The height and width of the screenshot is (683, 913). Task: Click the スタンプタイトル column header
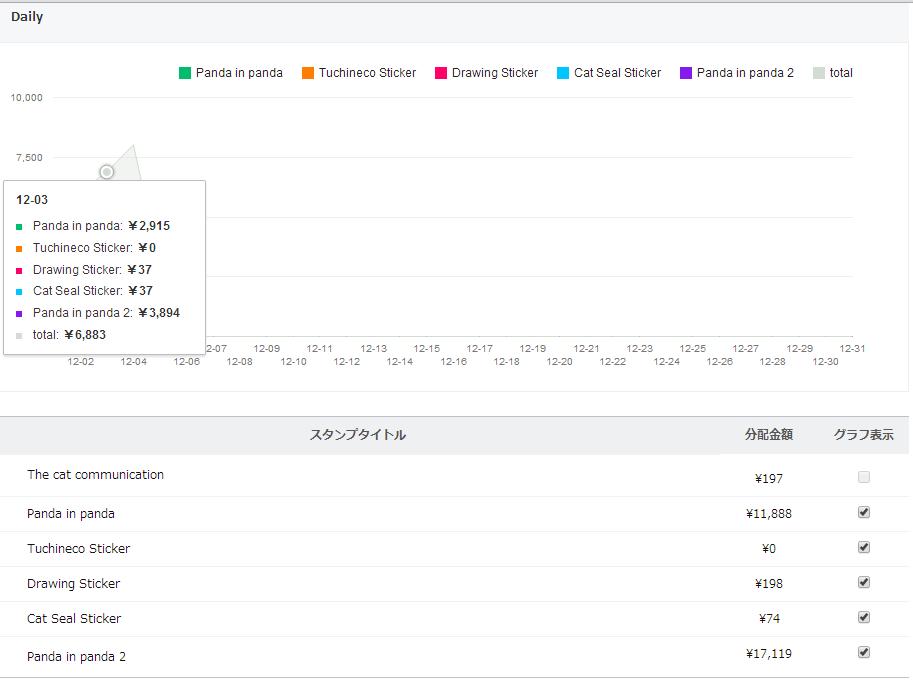(358, 435)
